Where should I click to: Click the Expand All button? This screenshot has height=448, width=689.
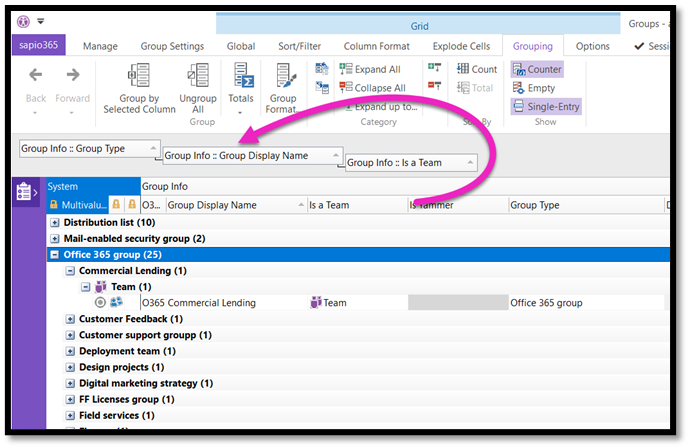370,69
